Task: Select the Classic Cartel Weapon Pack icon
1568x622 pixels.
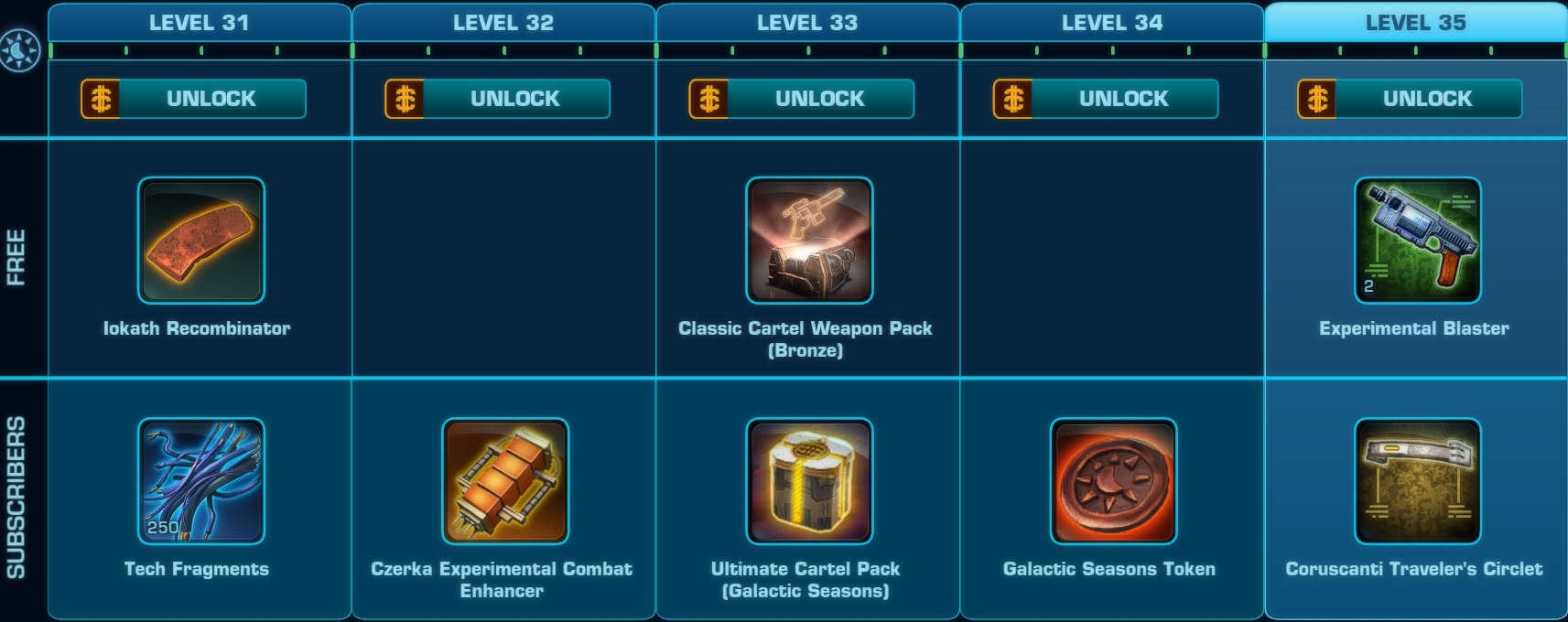Action: click(x=809, y=241)
